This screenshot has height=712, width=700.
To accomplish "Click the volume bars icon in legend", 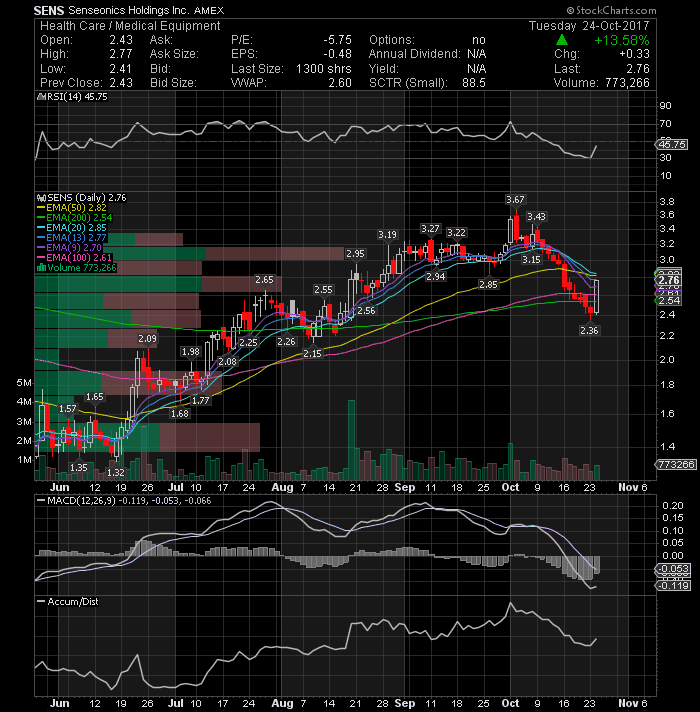I will pyautogui.click(x=41, y=268).
